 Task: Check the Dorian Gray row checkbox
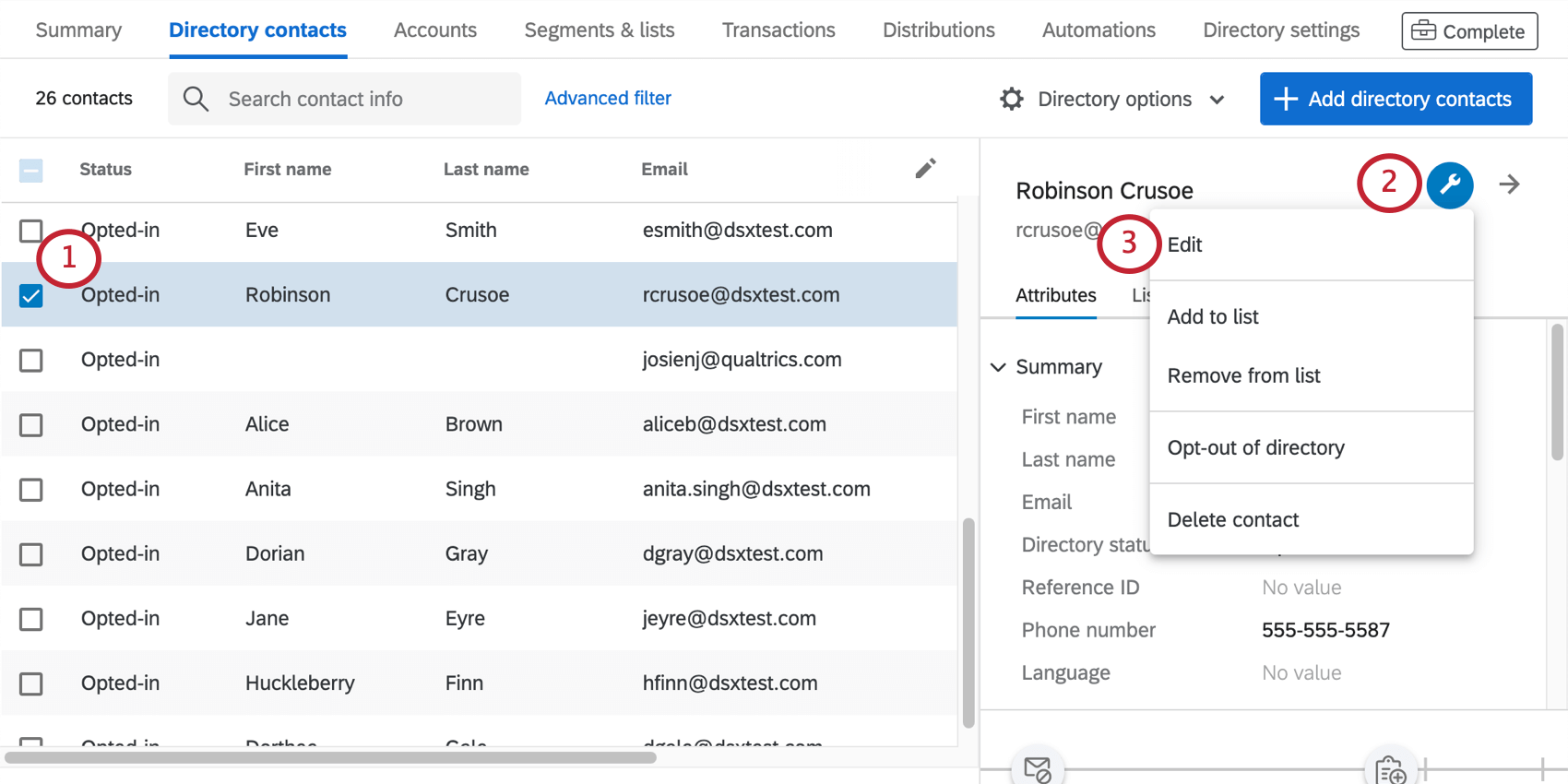[30, 553]
